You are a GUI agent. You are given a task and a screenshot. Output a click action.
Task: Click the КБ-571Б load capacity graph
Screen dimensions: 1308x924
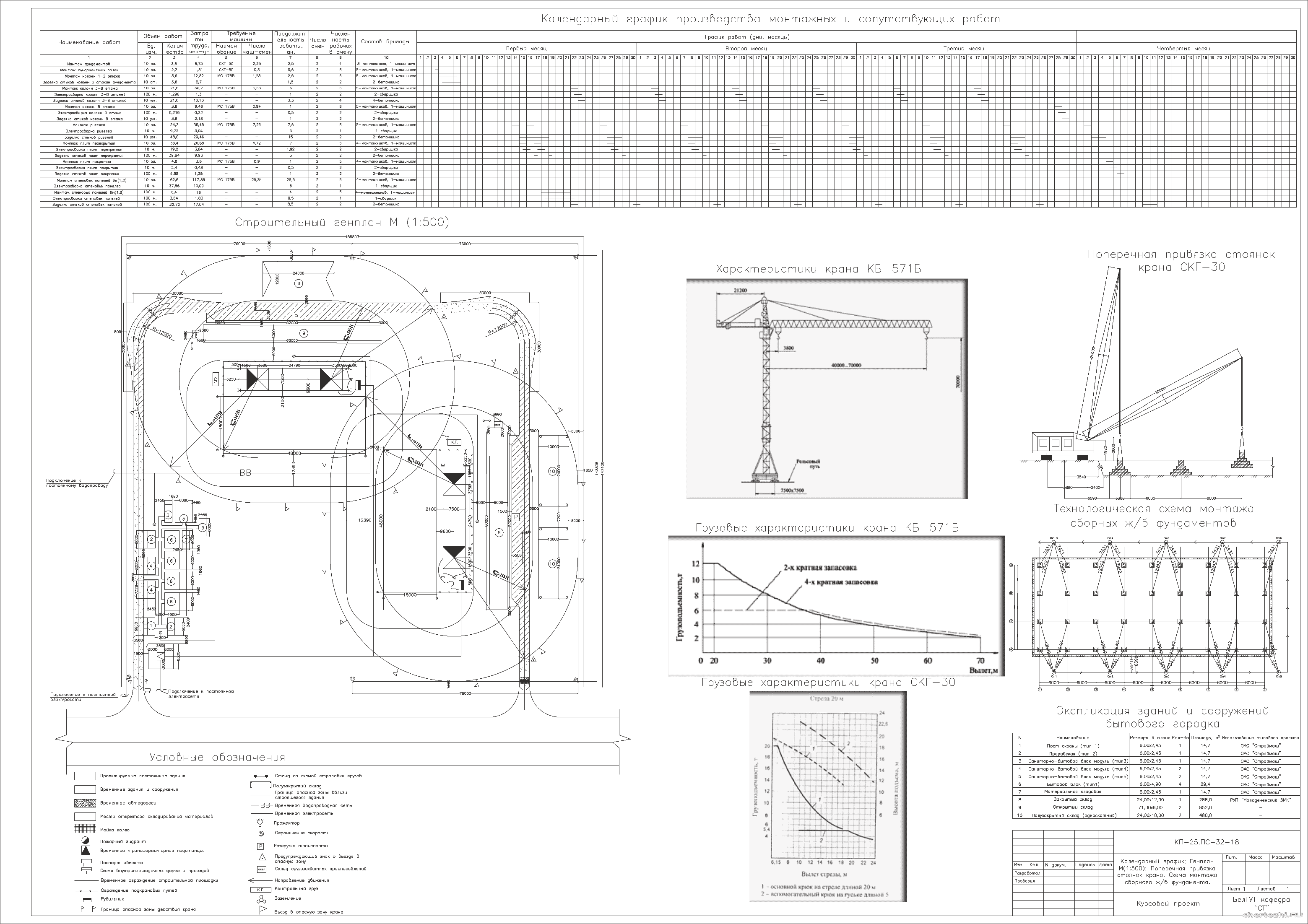(x=836, y=605)
